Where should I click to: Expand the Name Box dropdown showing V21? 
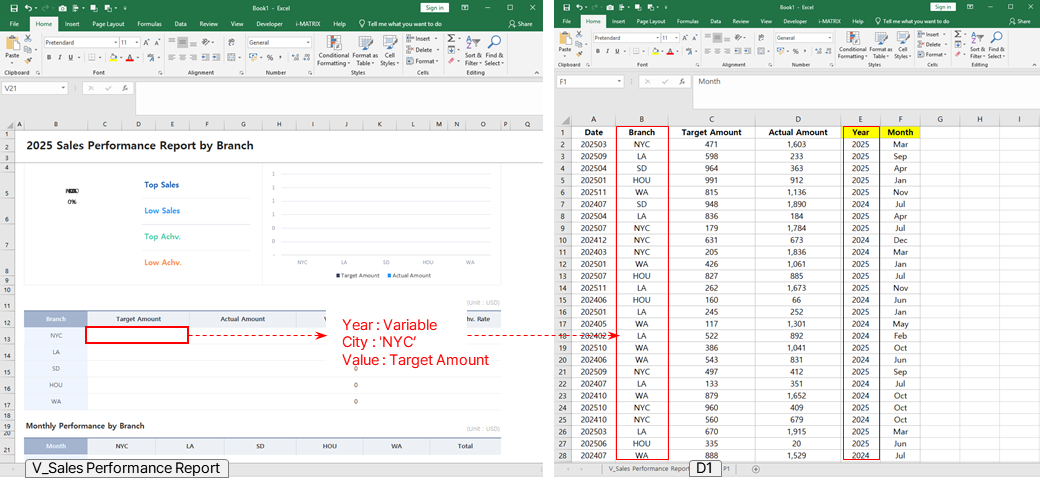(63, 88)
